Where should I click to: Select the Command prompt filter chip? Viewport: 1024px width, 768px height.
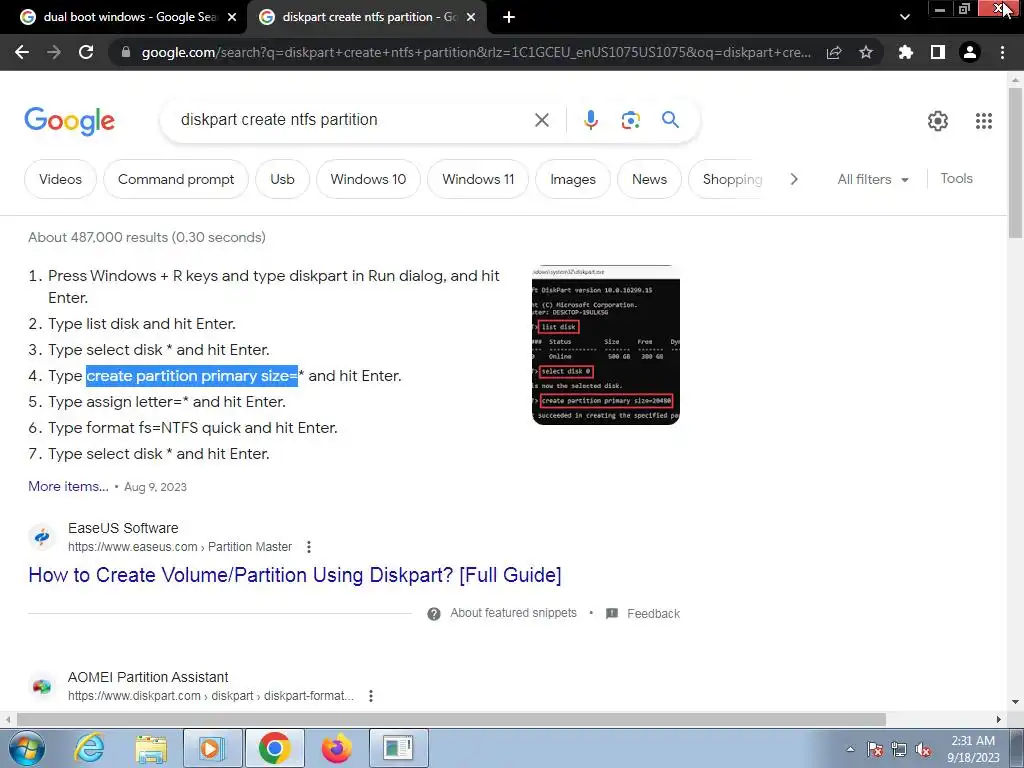176,179
